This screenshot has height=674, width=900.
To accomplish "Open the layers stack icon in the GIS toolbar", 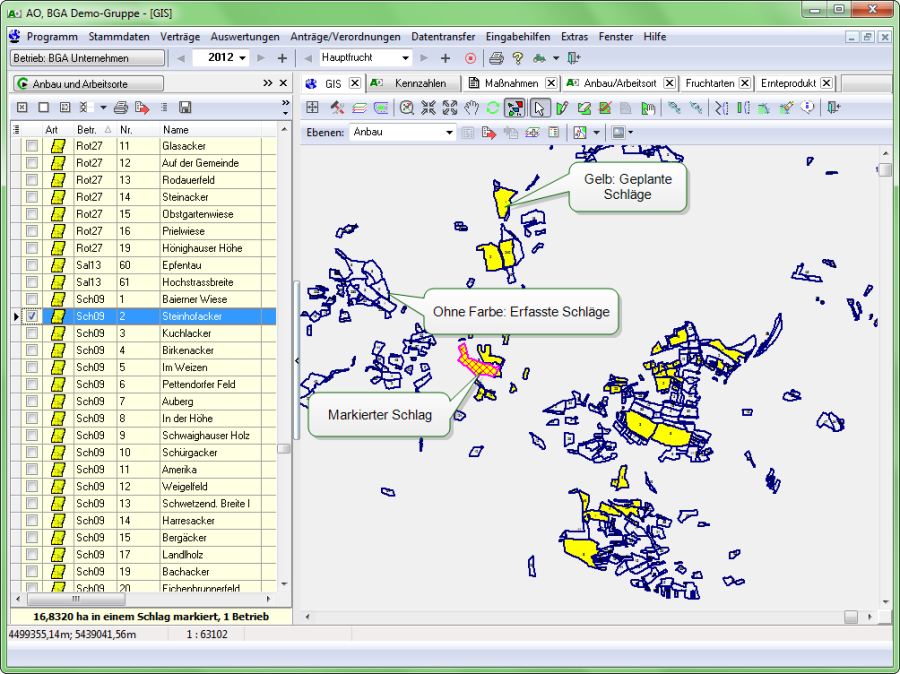I will pos(357,107).
